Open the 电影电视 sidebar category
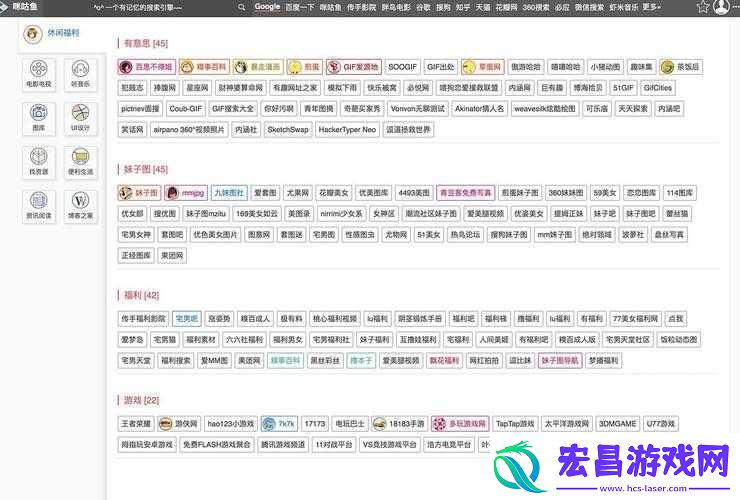This screenshot has width=740, height=500. click(x=39, y=75)
